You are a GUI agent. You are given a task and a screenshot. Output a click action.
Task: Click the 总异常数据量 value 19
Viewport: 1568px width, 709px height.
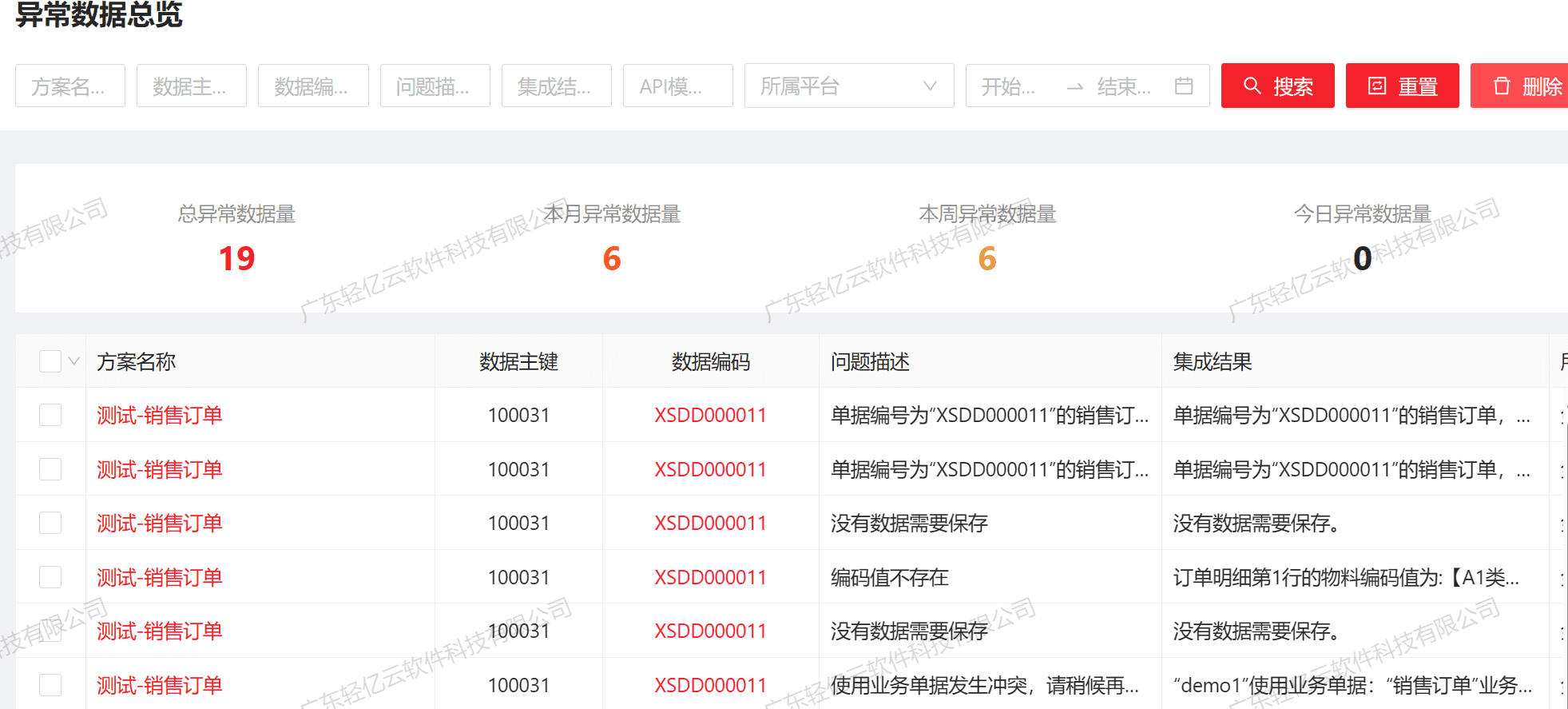pyautogui.click(x=236, y=258)
